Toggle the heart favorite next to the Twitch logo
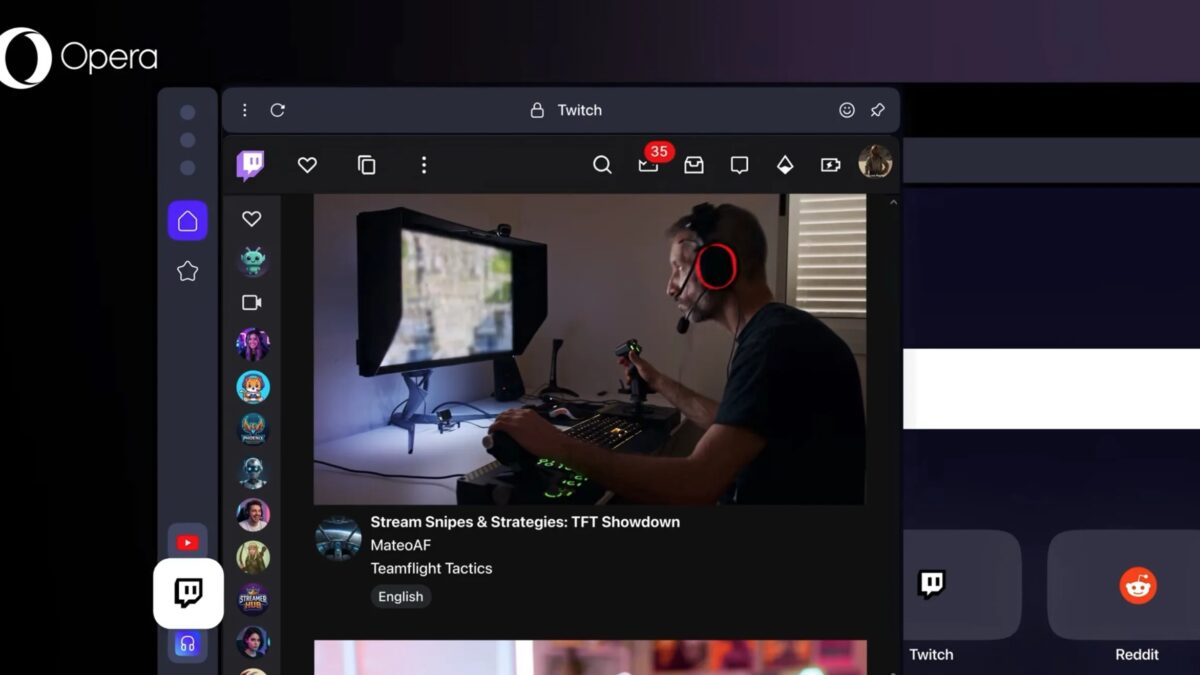The width and height of the screenshot is (1200, 675). (307, 165)
